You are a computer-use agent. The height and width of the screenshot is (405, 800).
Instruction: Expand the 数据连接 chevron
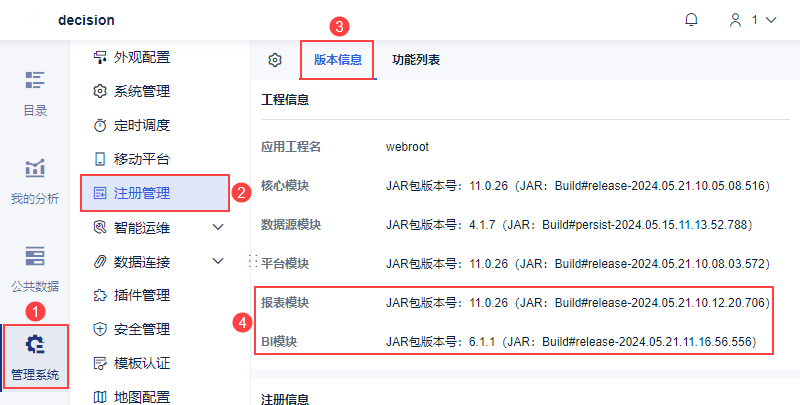click(x=219, y=262)
